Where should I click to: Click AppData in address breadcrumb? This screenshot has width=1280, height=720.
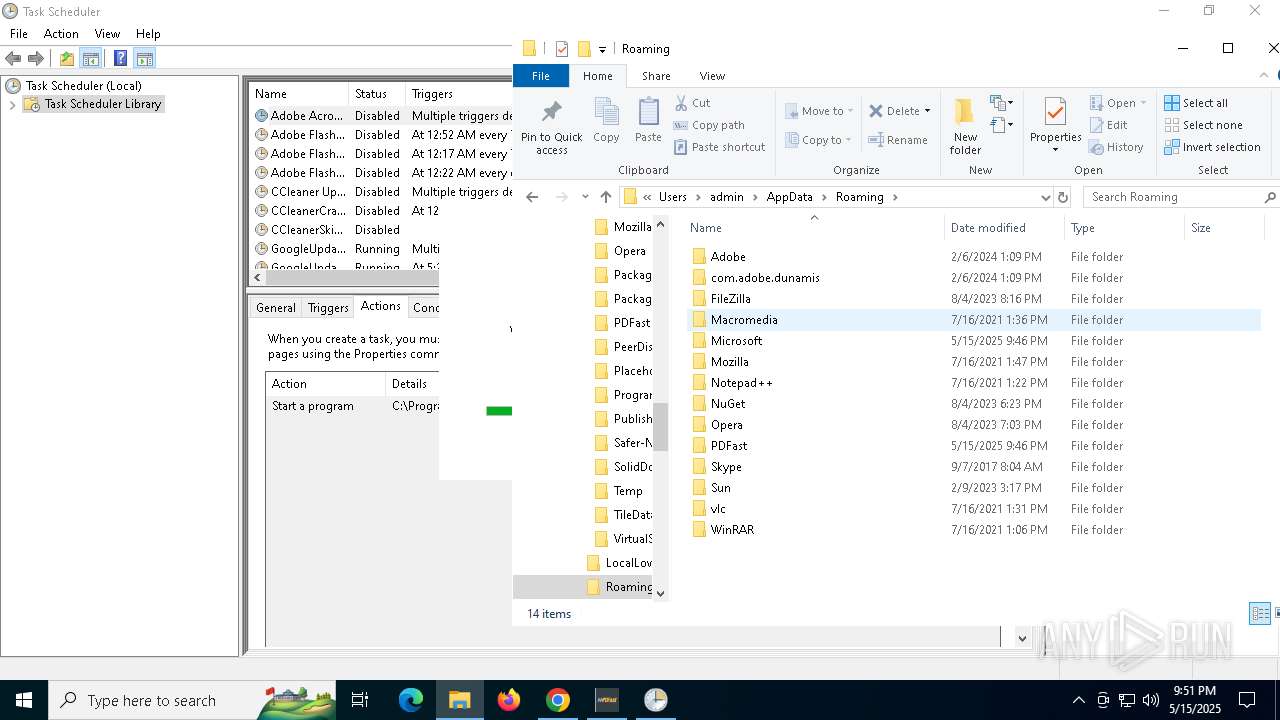(789, 197)
